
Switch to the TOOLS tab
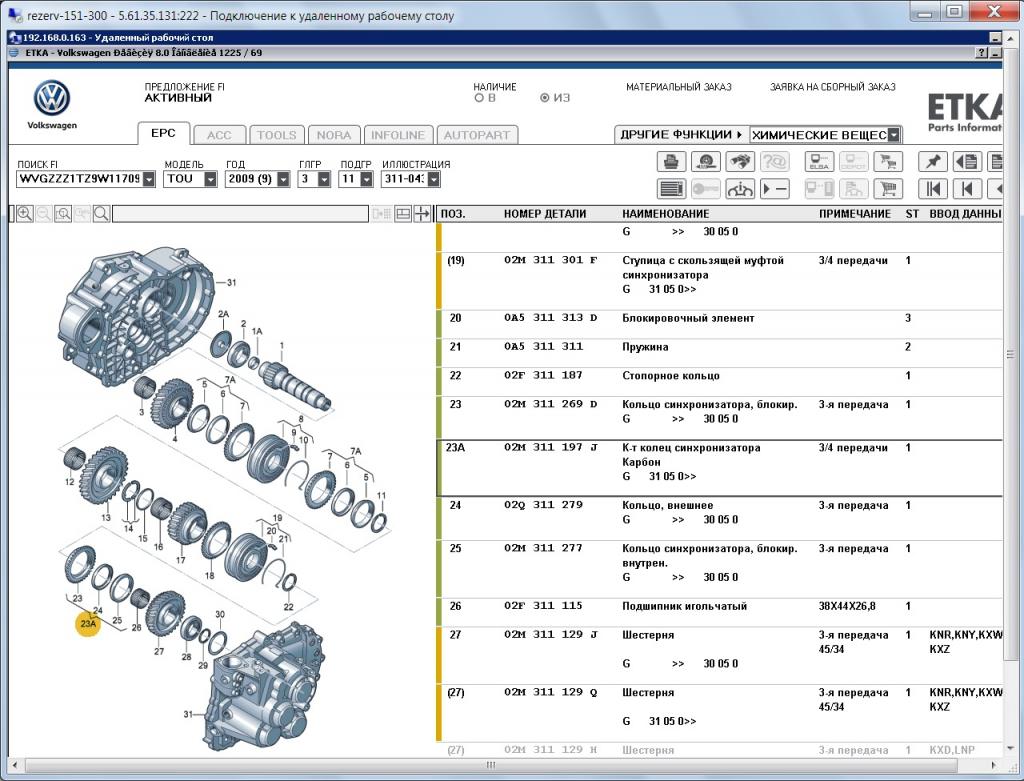coord(276,135)
